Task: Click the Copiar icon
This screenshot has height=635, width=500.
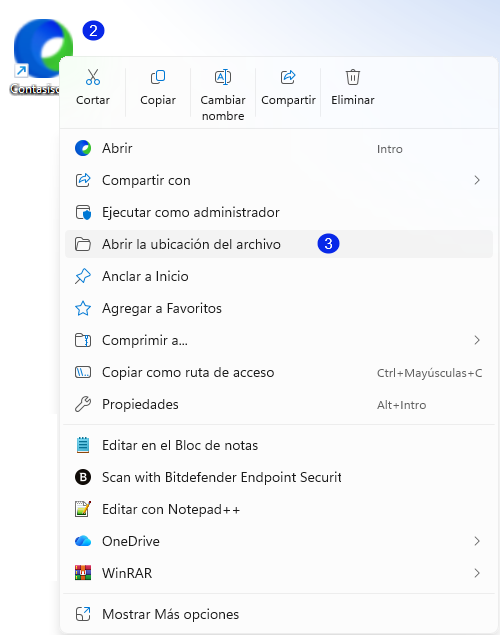Action: (158, 77)
